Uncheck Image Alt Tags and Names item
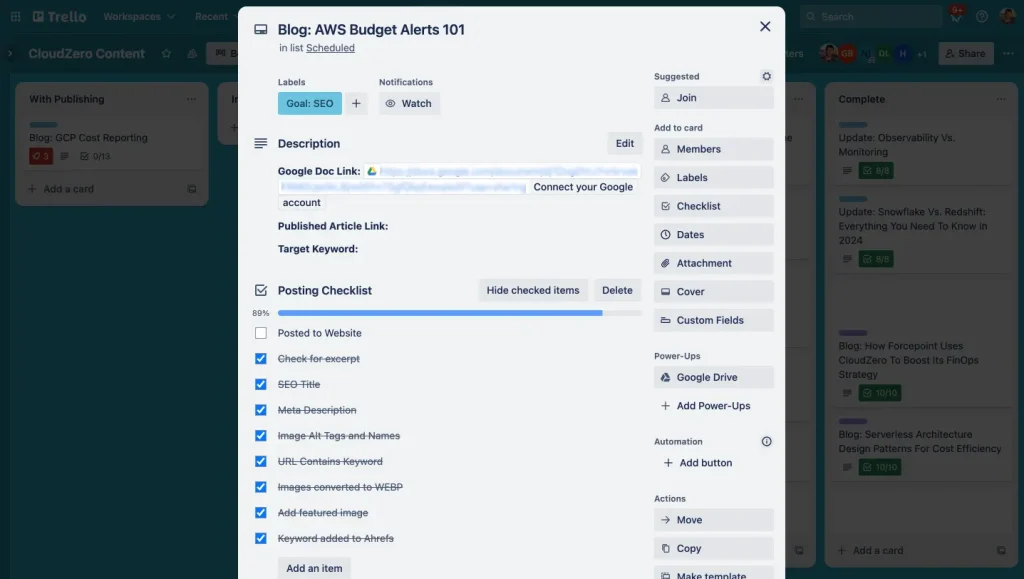The width and height of the screenshot is (1024, 579). [261, 435]
